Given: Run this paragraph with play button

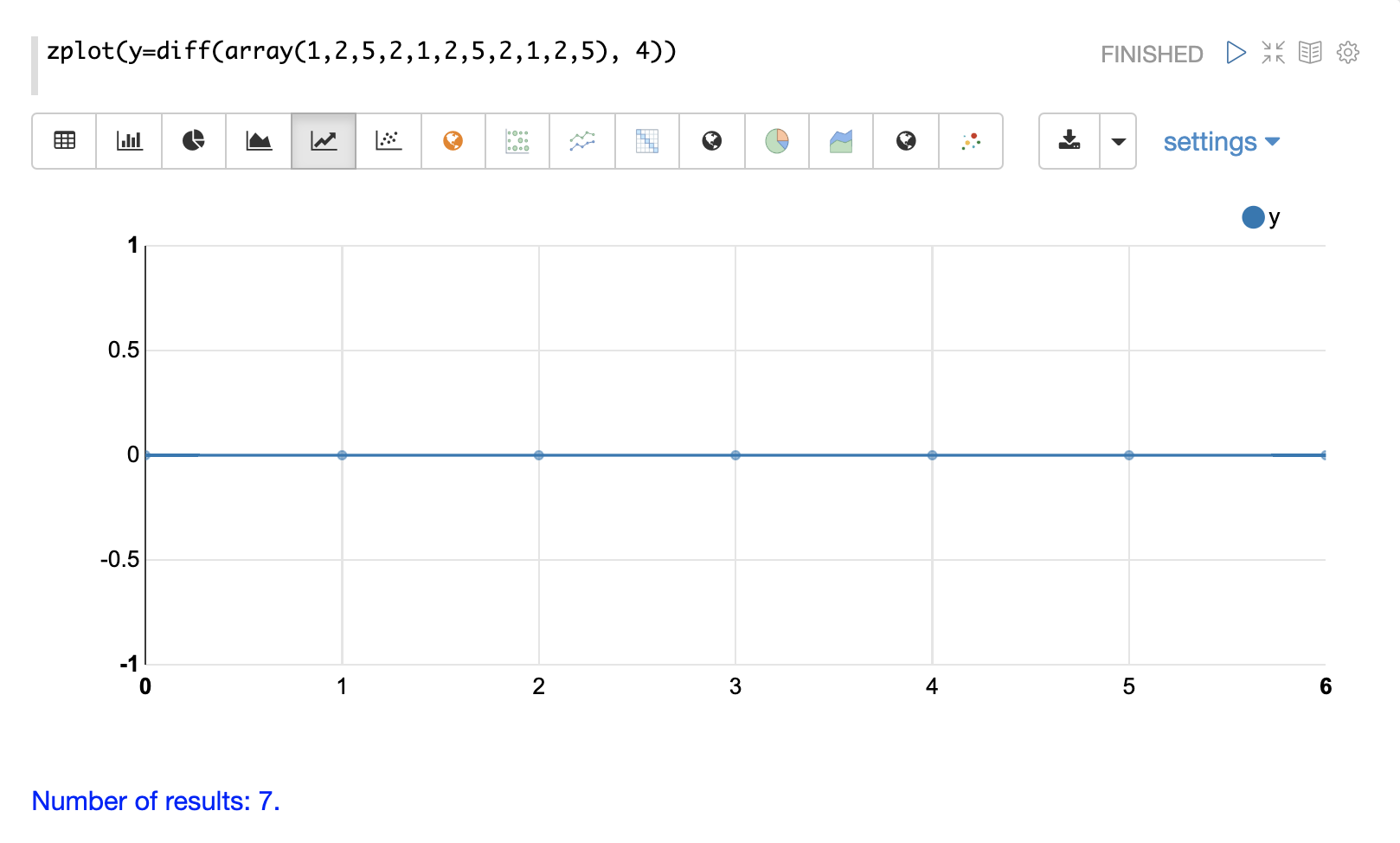Looking at the screenshot, I should click(1236, 53).
